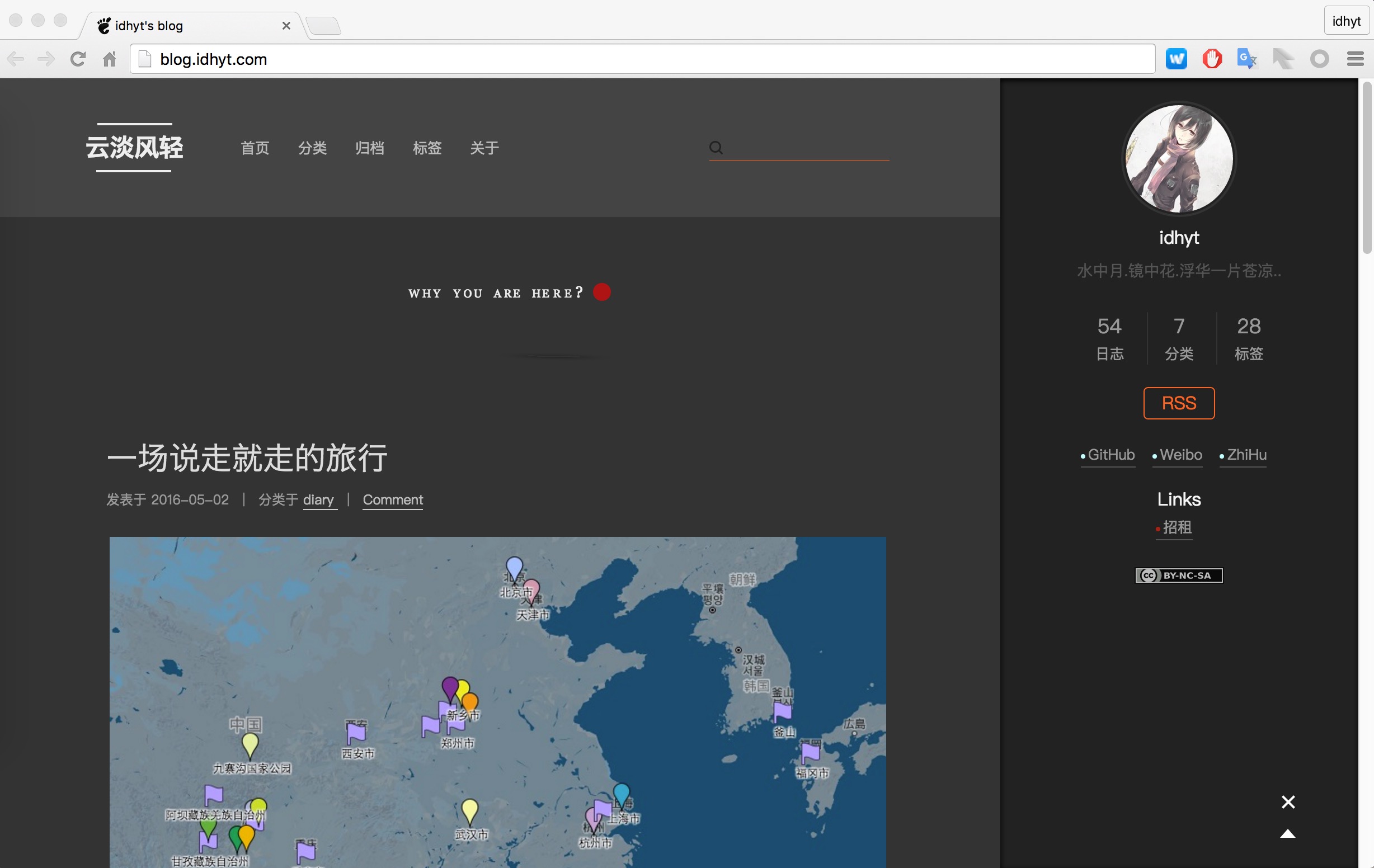The image size is (1374, 868).
Task: Go to the 标签 tags menu item
Action: click(427, 148)
